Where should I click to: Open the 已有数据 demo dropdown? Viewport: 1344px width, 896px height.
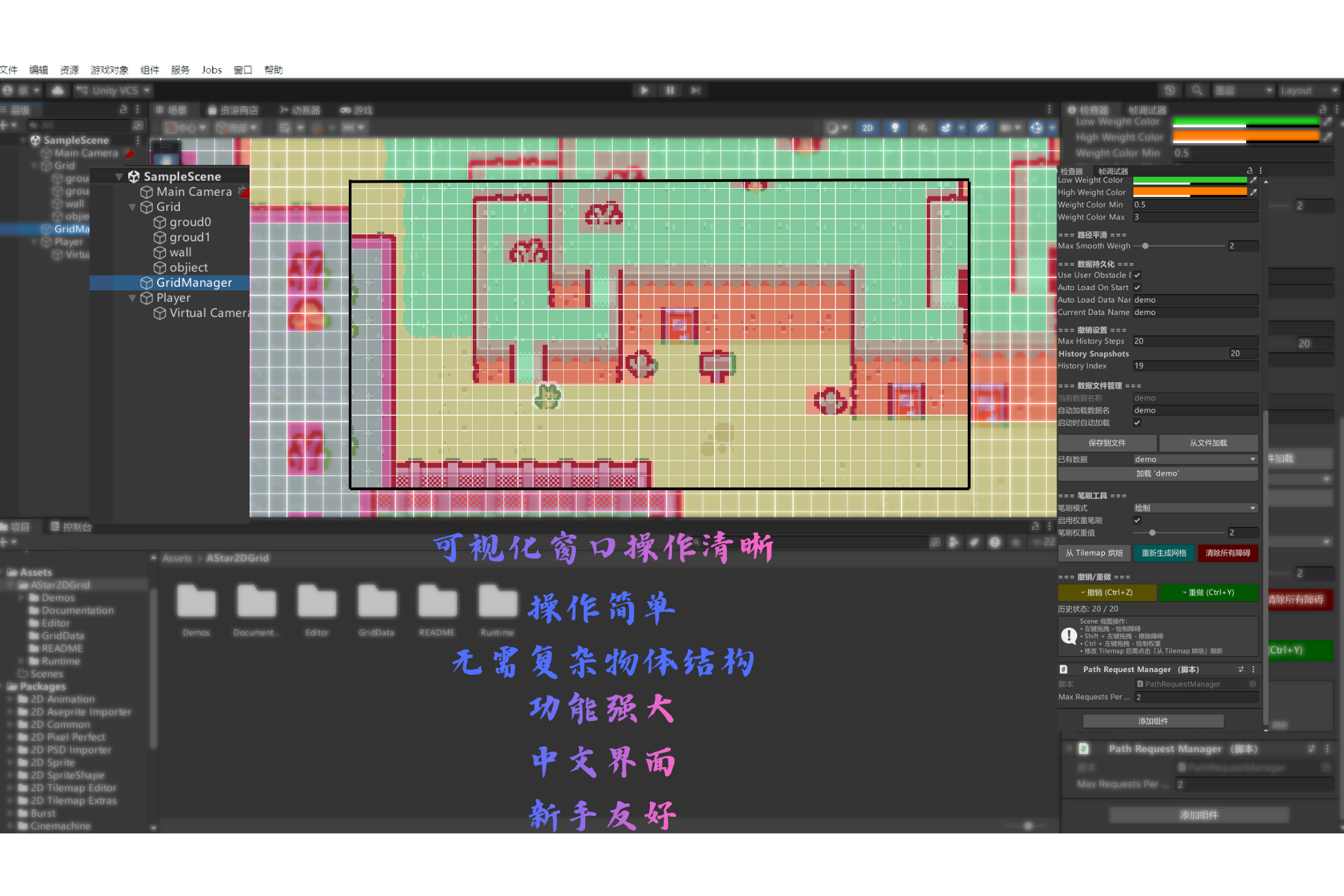1195,459
